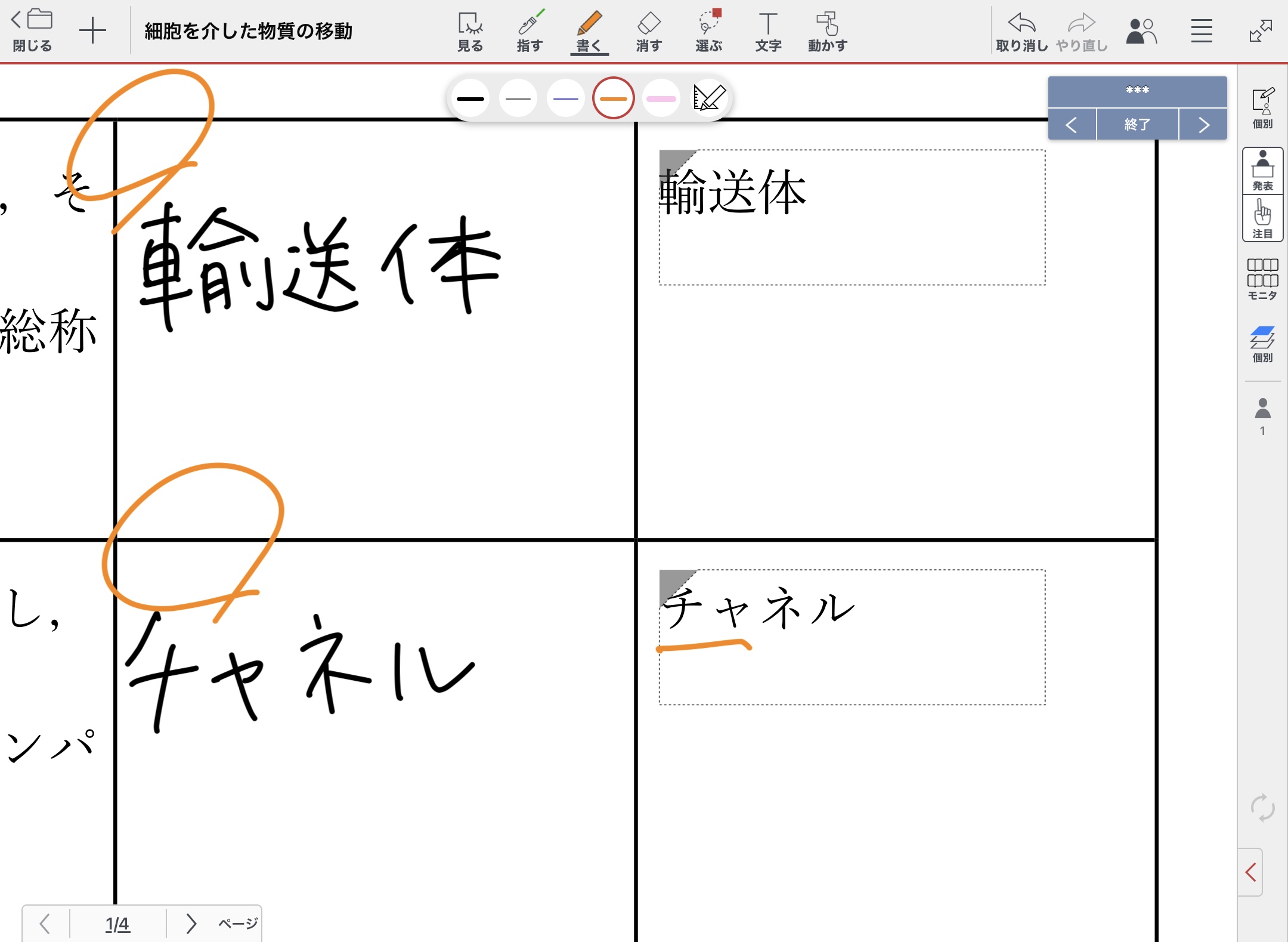Go to the next page with the arrow
1288x942 pixels.
(191, 924)
